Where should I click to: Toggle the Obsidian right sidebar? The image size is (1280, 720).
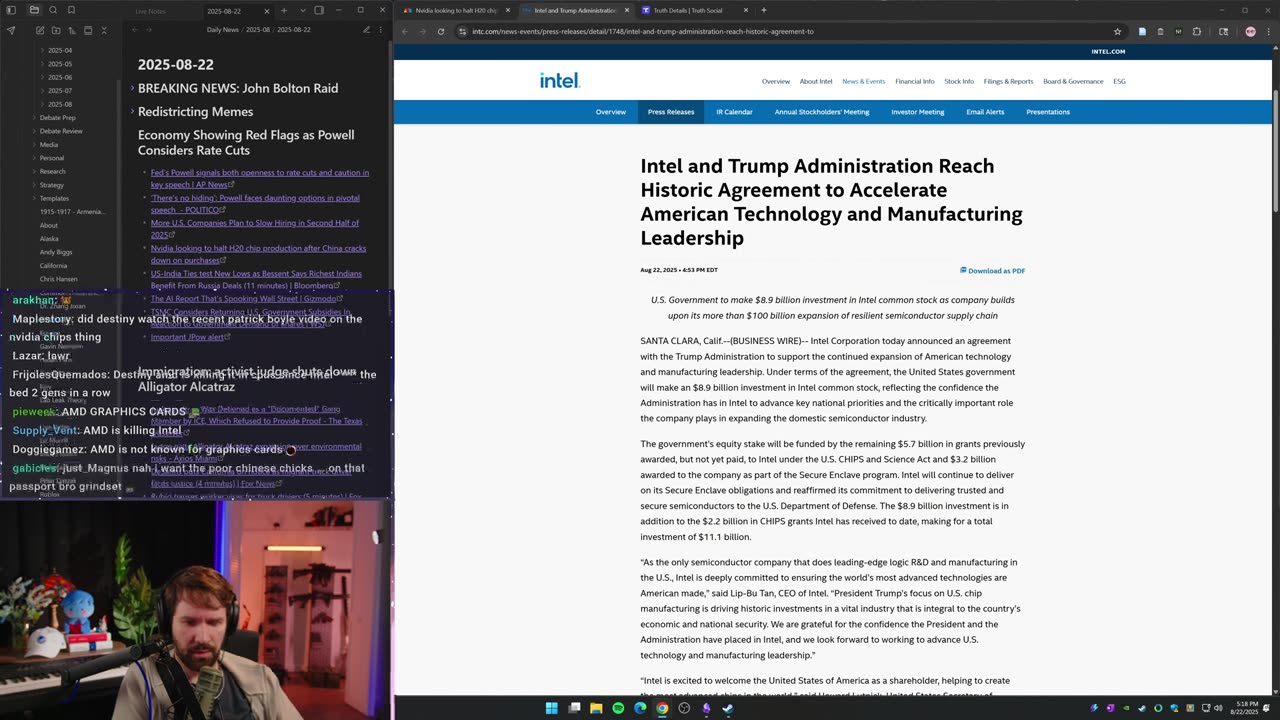point(319,10)
